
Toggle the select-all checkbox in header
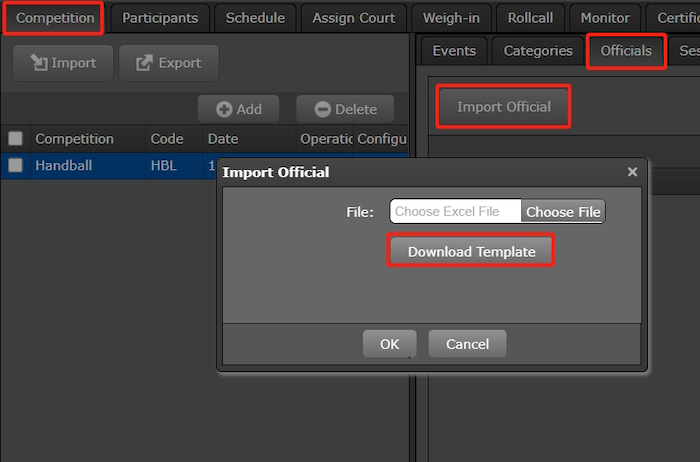15,139
